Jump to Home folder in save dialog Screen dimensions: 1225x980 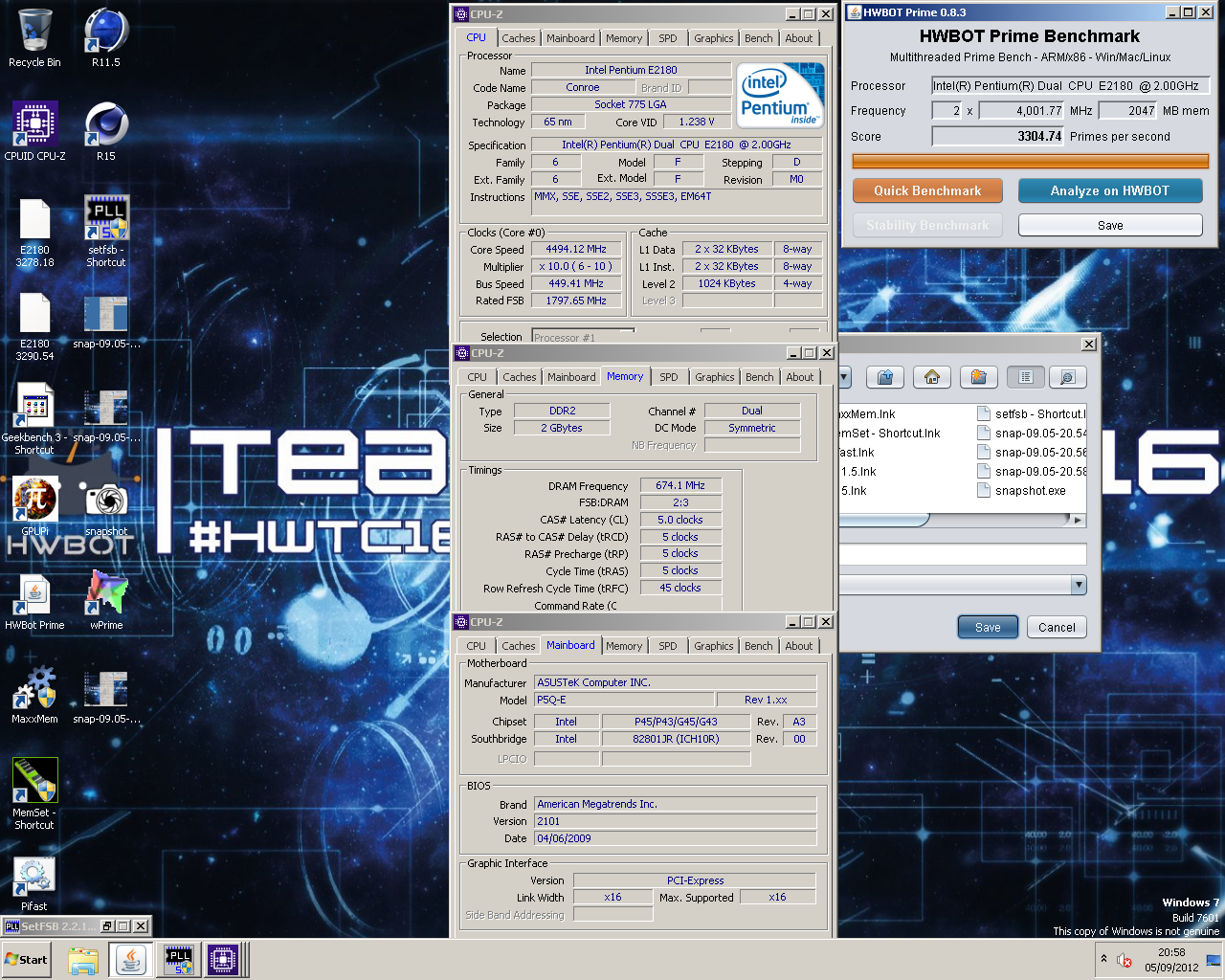click(932, 377)
